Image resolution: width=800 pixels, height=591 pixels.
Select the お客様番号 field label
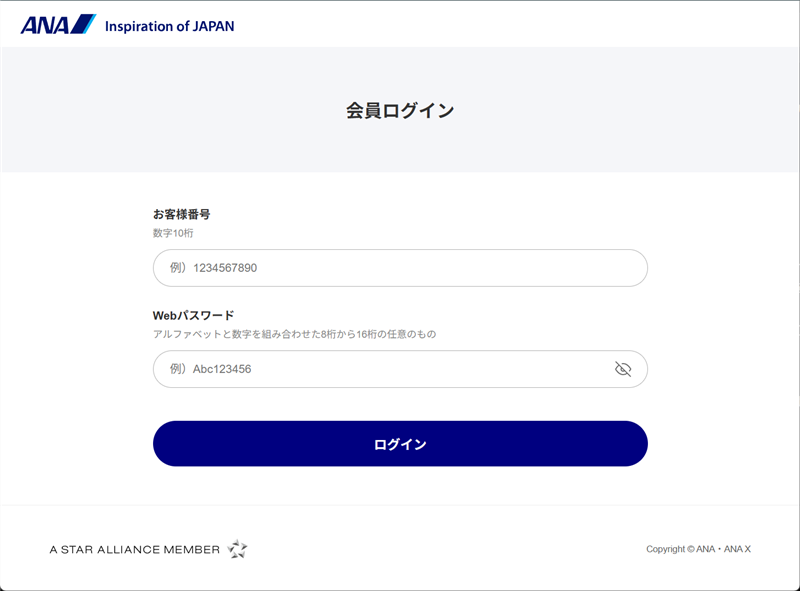pyautogui.click(x=182, y=214)
